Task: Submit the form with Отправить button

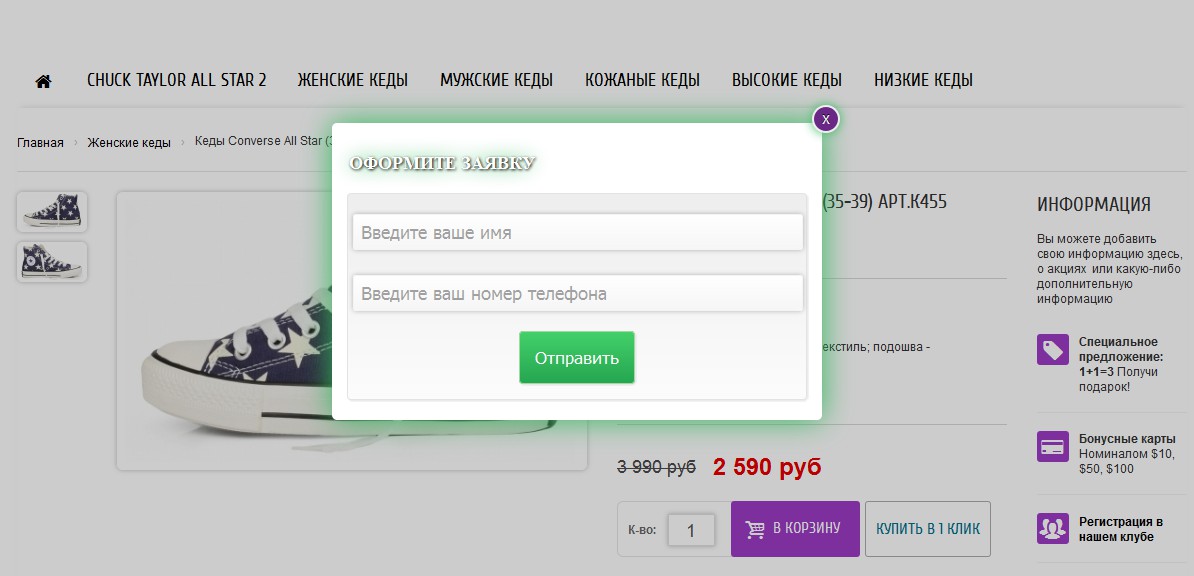Action: tap(576, 357)
